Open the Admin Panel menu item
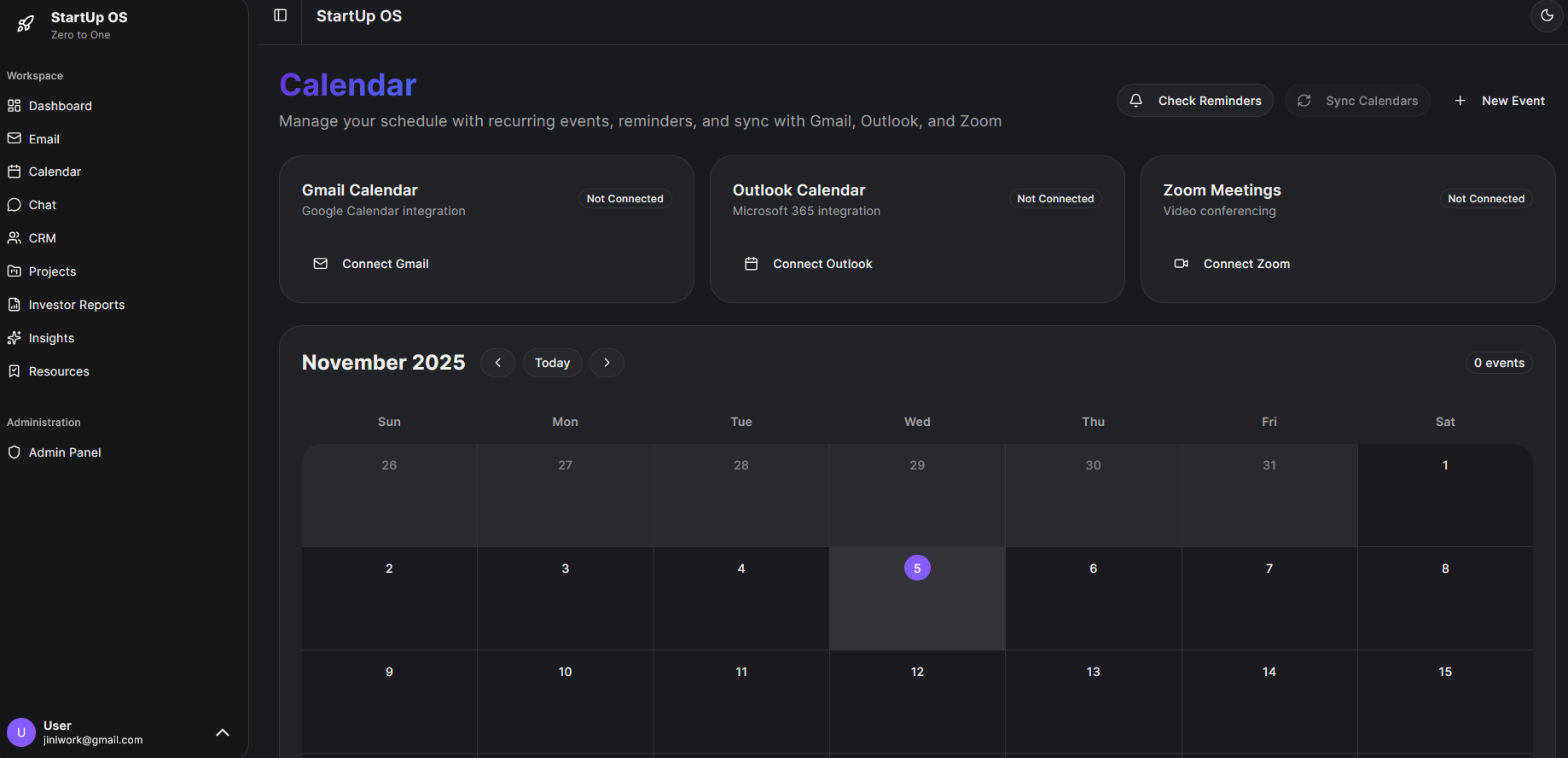This screenshot has height=758, width=1568. [x=64, y=452]
